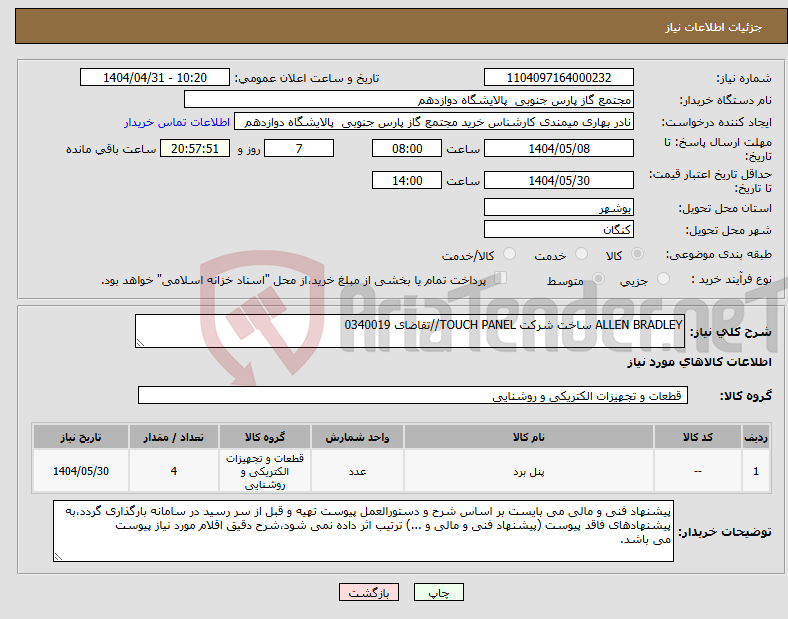Click the resize grip of توضیحات خریدار textarea
Viewport: 788px width, 619px height.
58,557
